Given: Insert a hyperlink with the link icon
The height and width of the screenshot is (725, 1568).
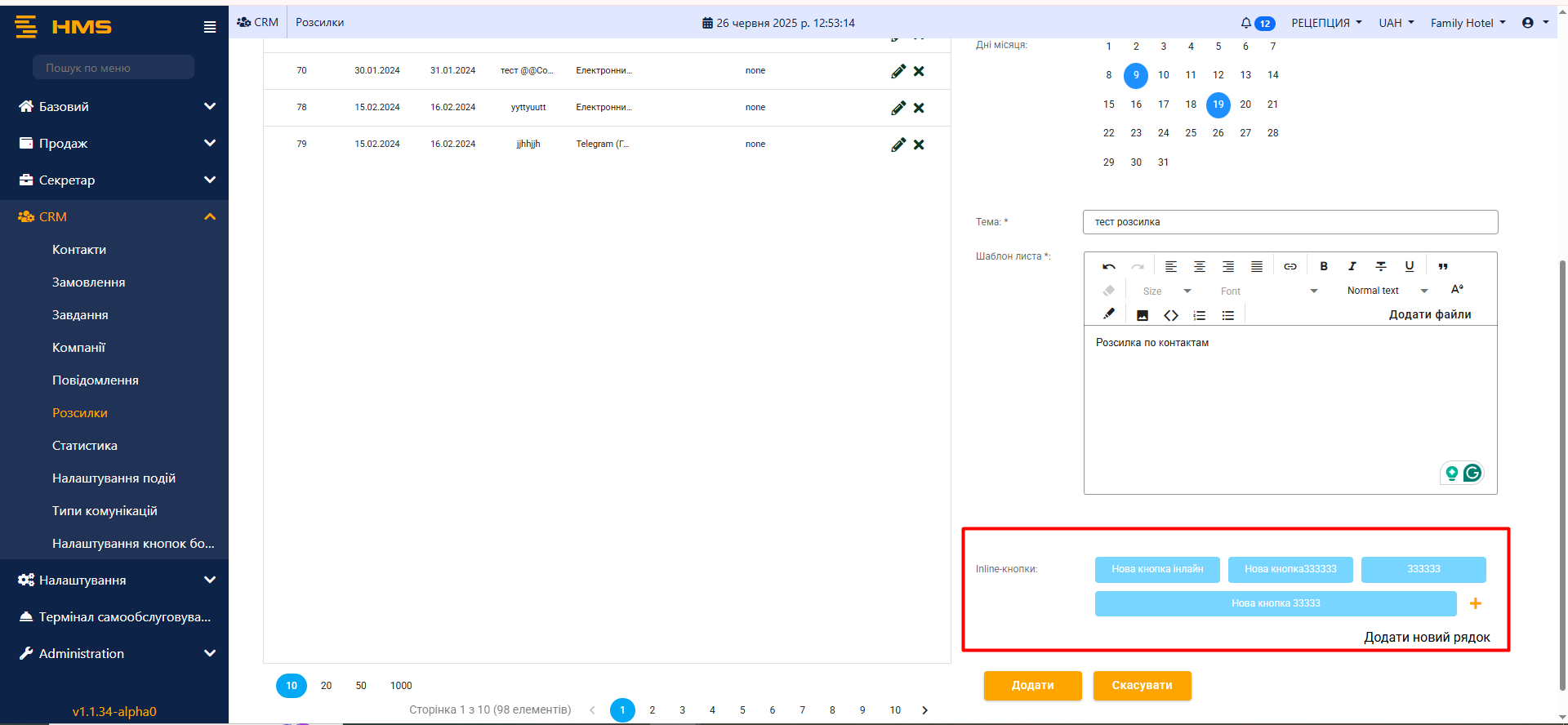Looking at the screenshot, I should [1290, 267].
